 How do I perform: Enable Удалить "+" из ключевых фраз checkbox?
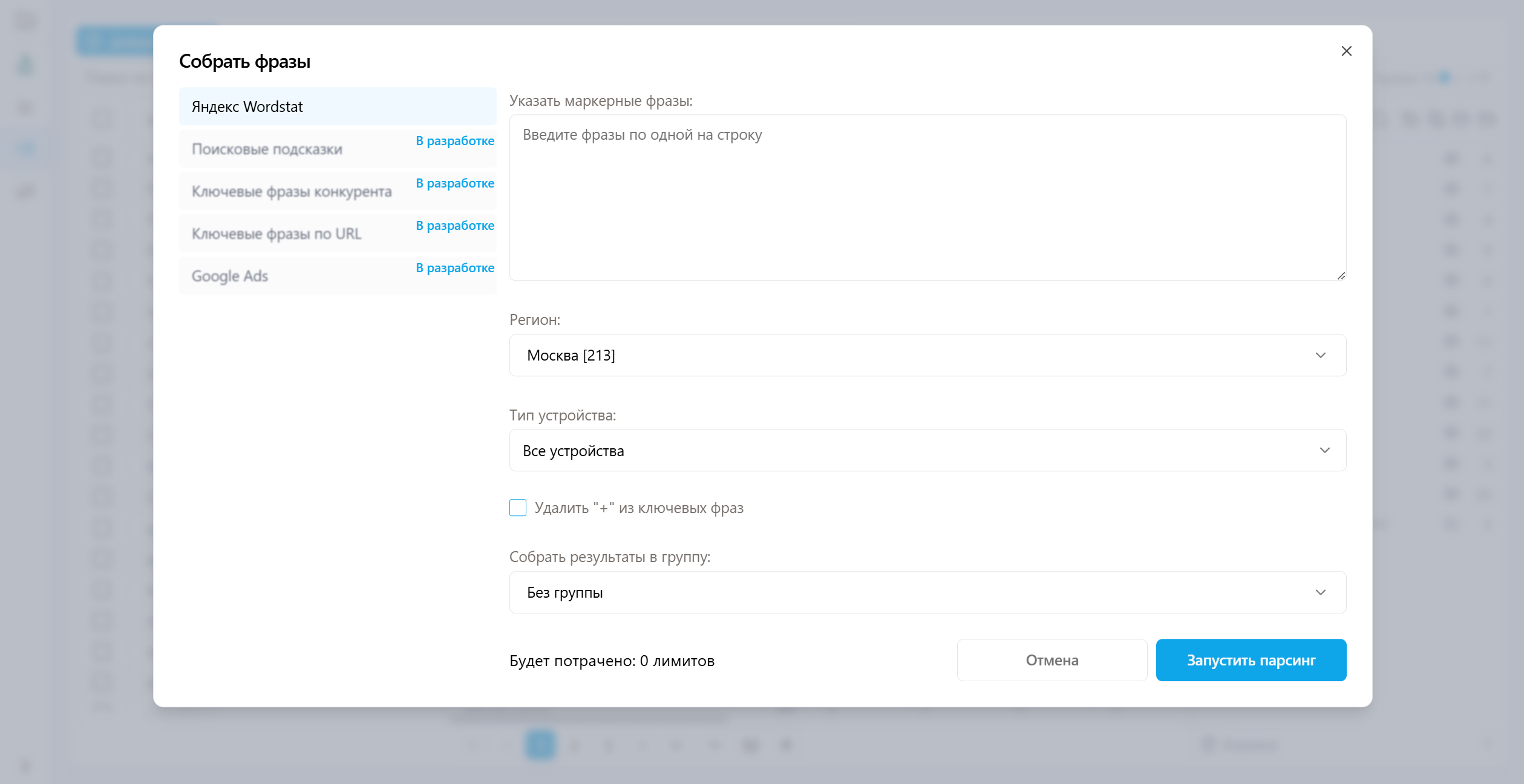tap(518, 508)
